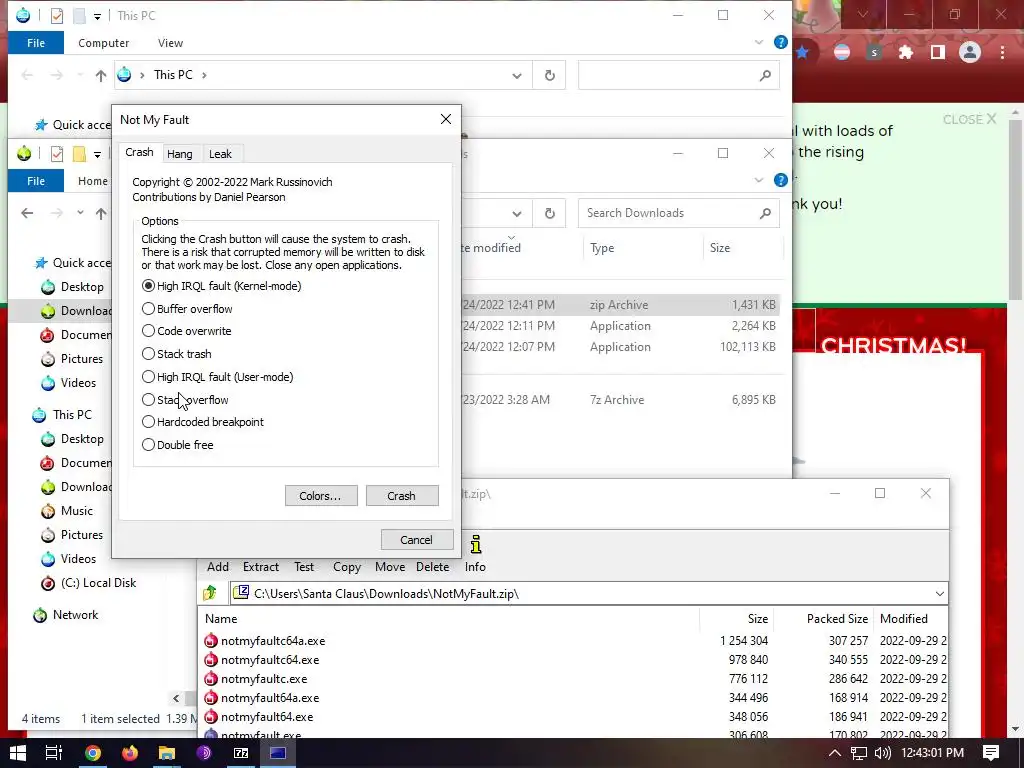Screen dimensions: 1024x768
Task: Click the Crash button
Action: click(x=402, y=496)
